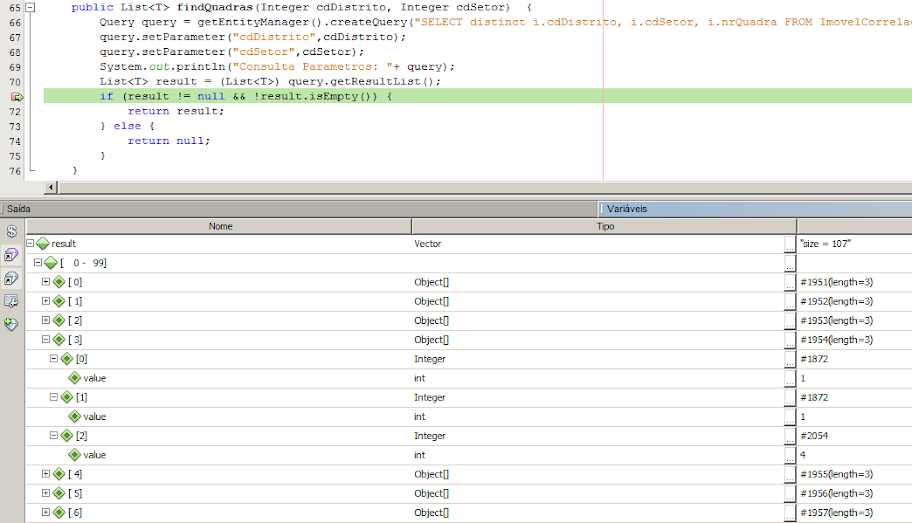Place cursor on "return null;" statement

pos(169,141)
